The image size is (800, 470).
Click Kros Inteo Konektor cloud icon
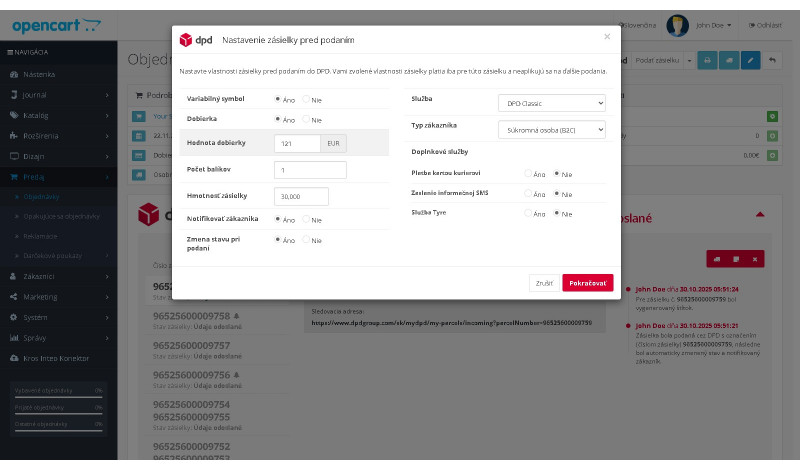pyautogui.click(x=14, y=358)
